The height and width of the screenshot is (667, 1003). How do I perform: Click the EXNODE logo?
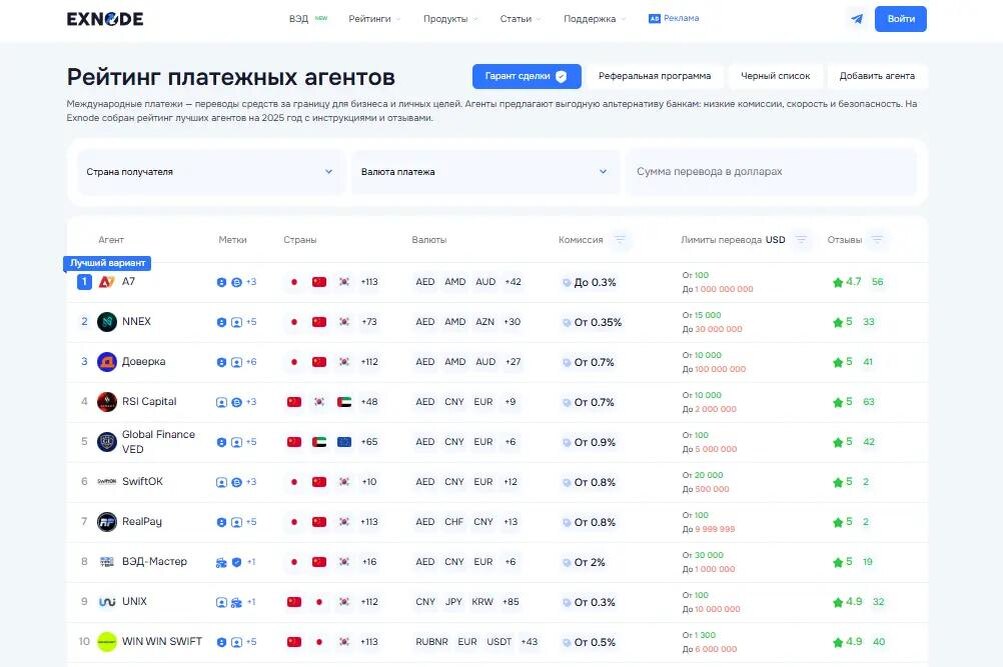pos(105,19)
